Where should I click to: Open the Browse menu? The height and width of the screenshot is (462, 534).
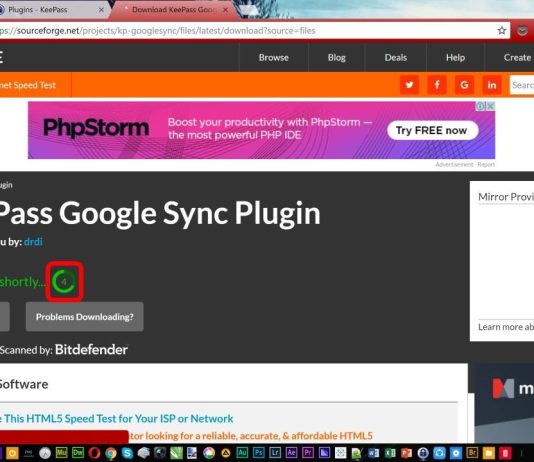(x=273, y=58)
